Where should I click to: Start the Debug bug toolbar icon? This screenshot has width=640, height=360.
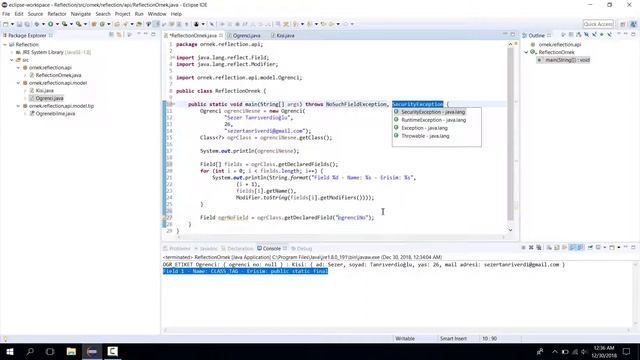click(37, 24)
